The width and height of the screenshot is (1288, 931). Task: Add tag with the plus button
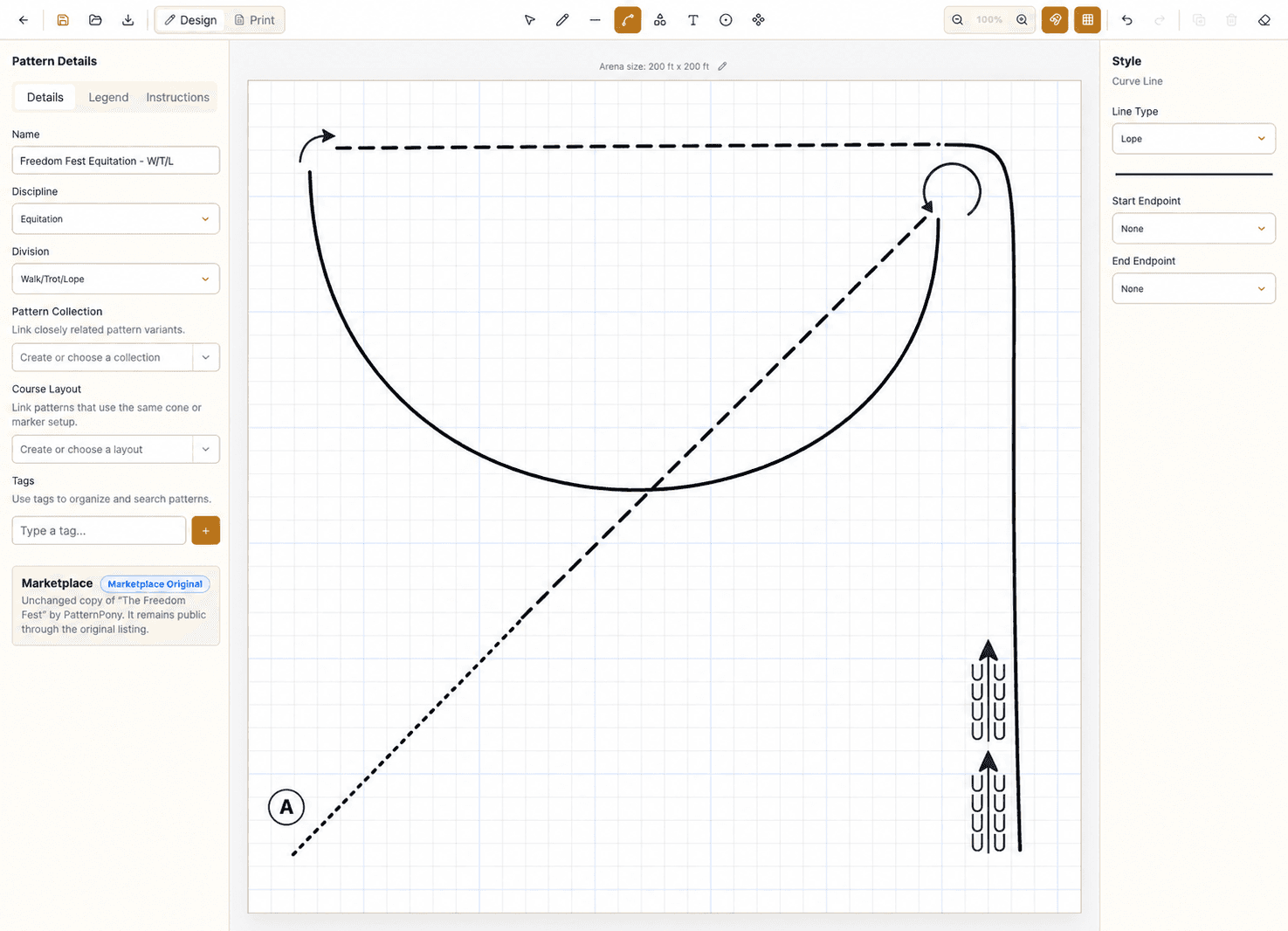coord(206,531)
